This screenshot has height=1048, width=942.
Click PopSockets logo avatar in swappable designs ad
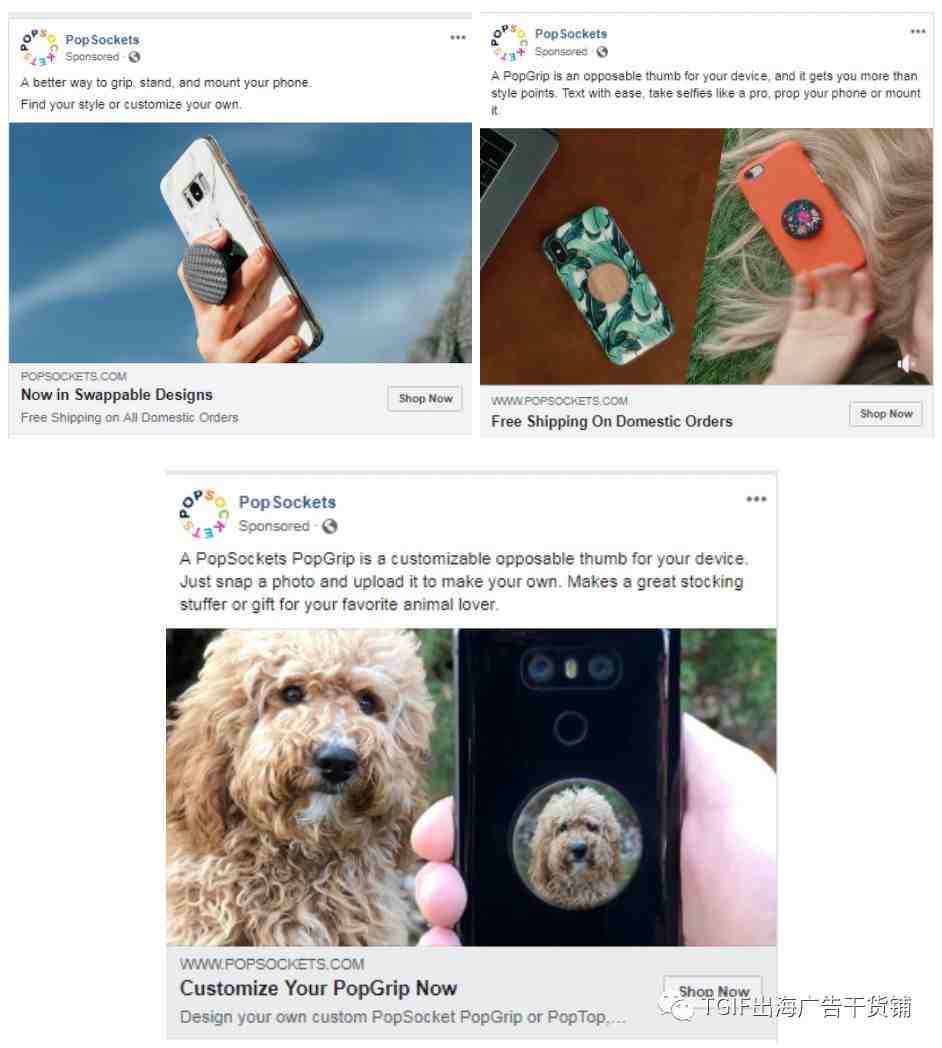39,47
